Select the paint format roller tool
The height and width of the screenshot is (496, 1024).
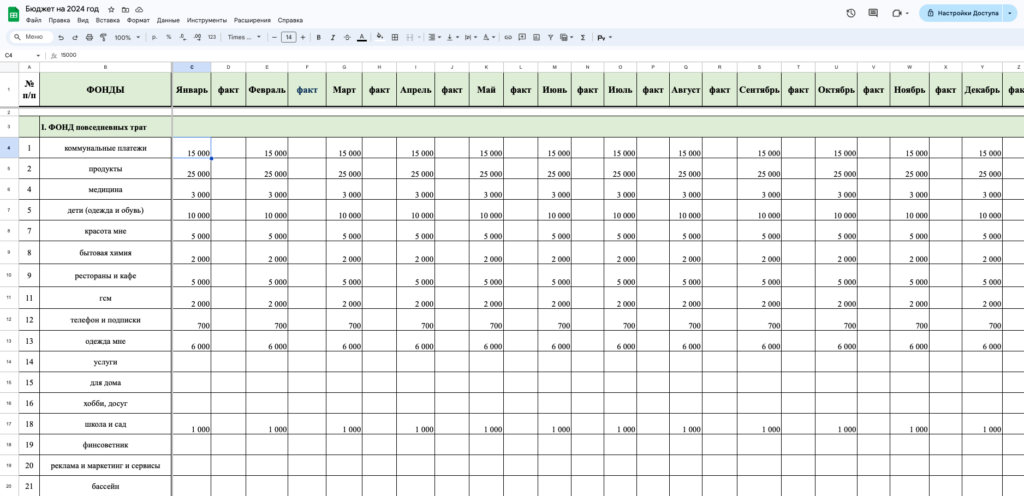[x=103, y=37]
